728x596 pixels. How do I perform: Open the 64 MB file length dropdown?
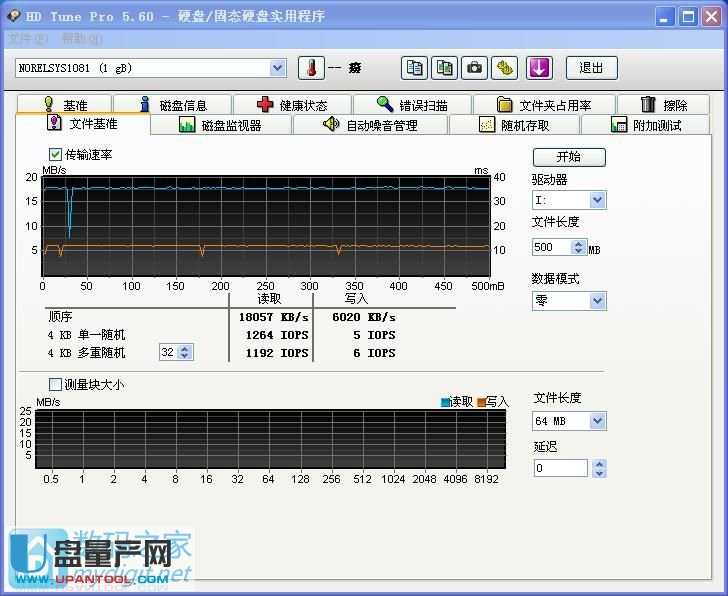click(597, 421)
